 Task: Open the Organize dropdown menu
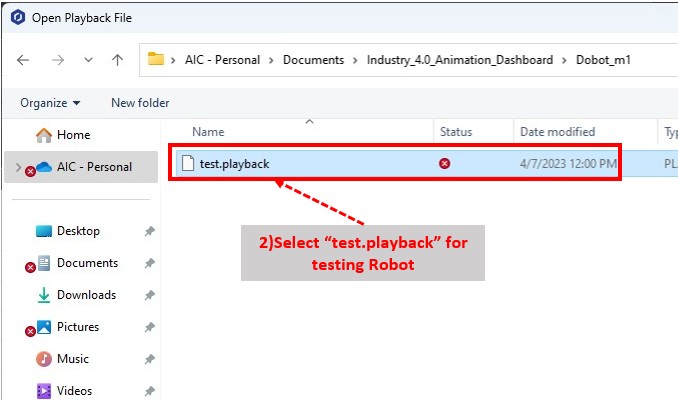click(x=50, y=103)
